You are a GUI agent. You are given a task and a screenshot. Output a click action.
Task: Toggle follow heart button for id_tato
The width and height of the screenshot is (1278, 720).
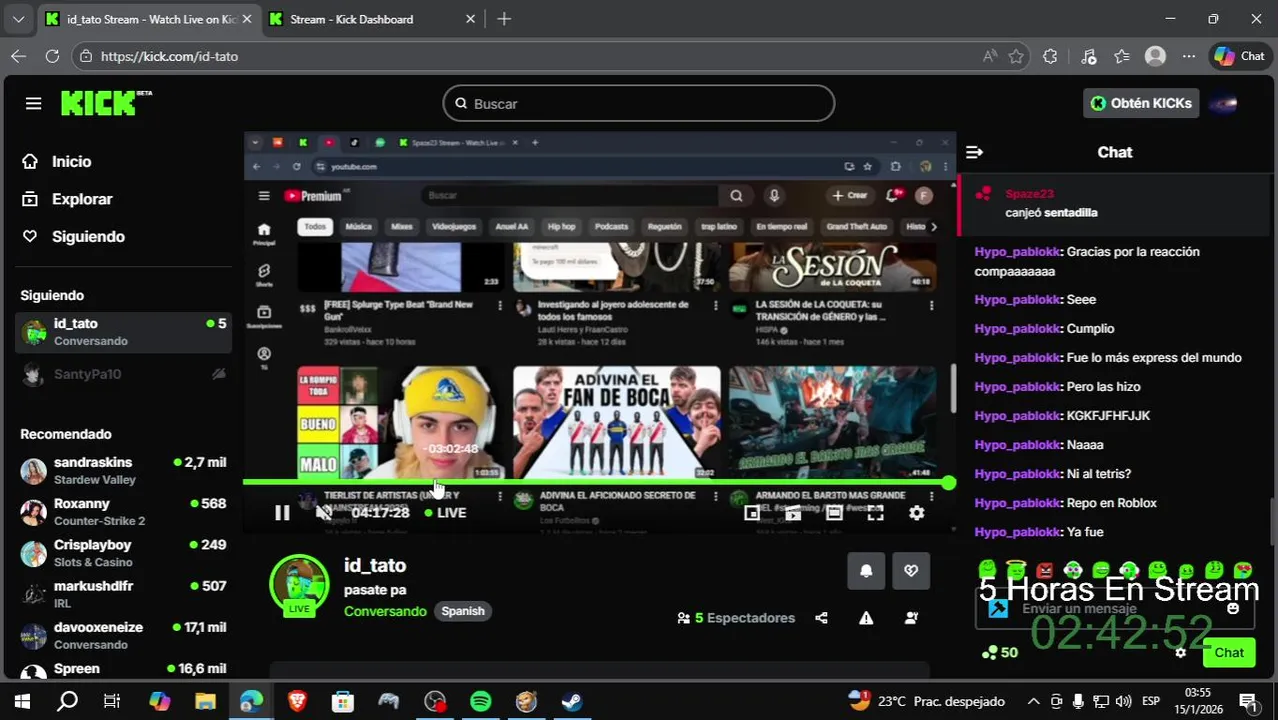[911, 571]
